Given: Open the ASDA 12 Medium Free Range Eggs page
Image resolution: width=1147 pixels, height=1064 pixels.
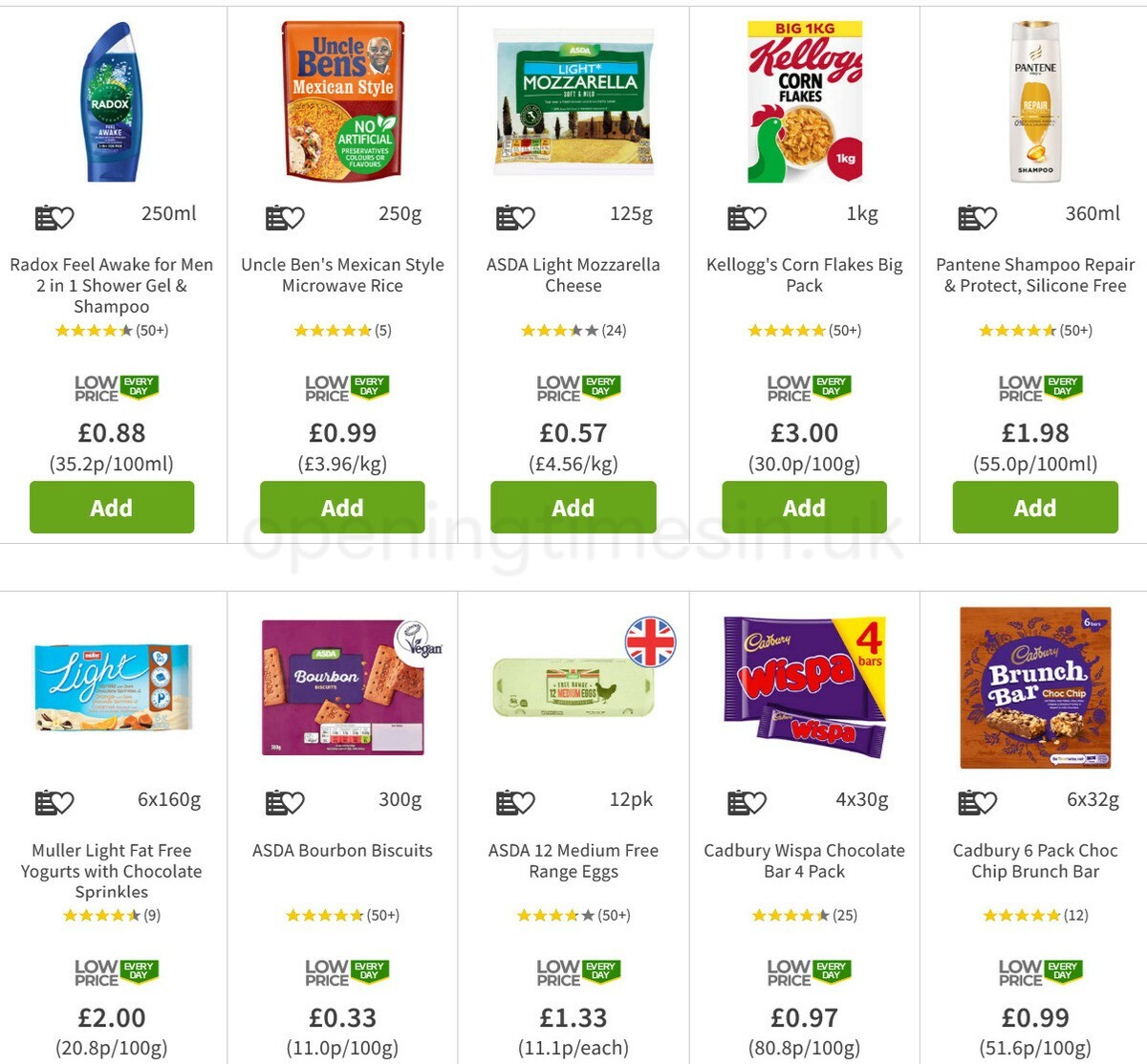Looking at the screenshot, I should pos(573,860).
